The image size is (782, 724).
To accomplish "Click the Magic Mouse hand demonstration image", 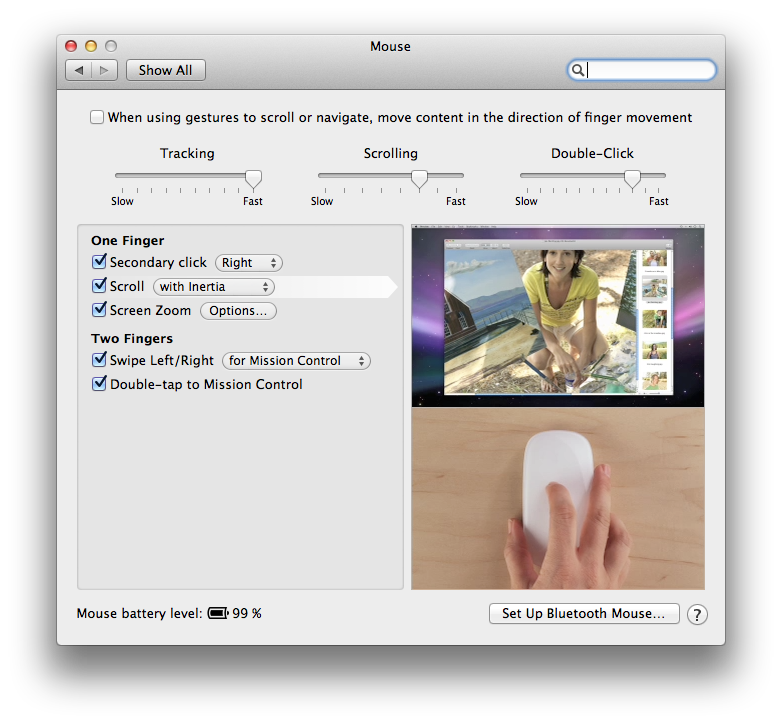I will [x=558, y=498].
